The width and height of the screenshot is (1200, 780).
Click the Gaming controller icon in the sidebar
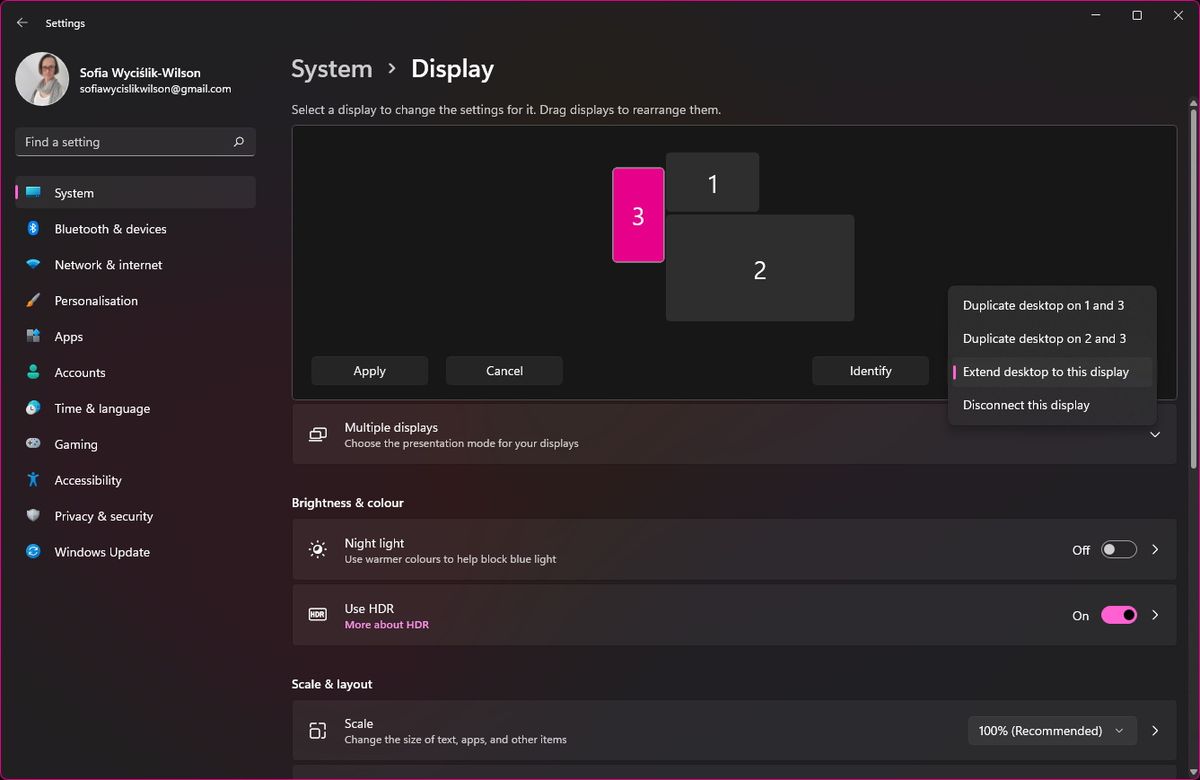(x=32, y=444)
